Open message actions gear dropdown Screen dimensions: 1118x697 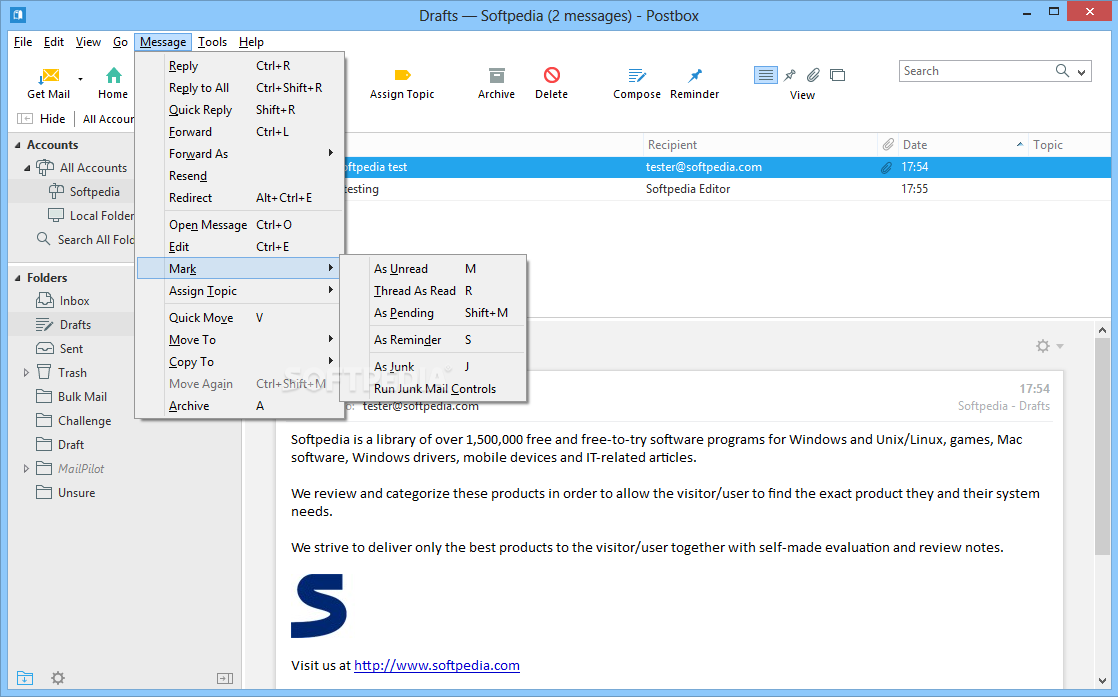[x=1050, y=346]
